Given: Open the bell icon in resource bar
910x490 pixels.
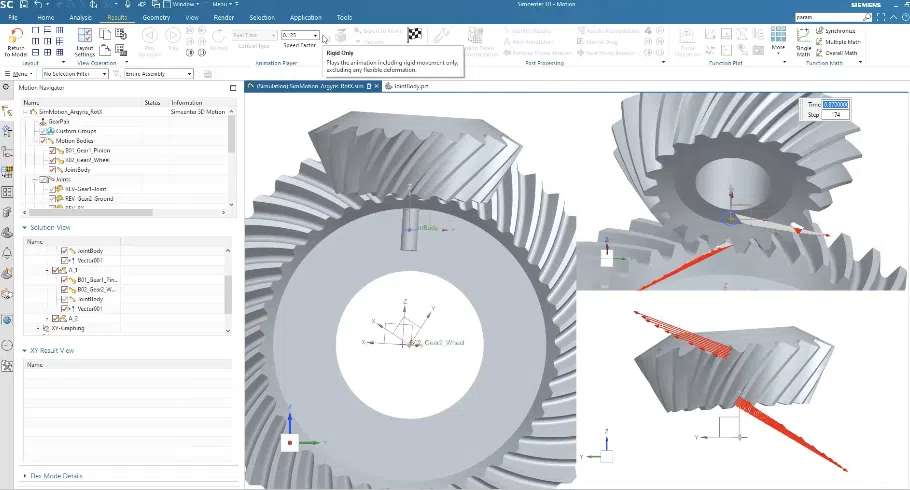Looking at the screenshot, I should click(x=7, y=253).
